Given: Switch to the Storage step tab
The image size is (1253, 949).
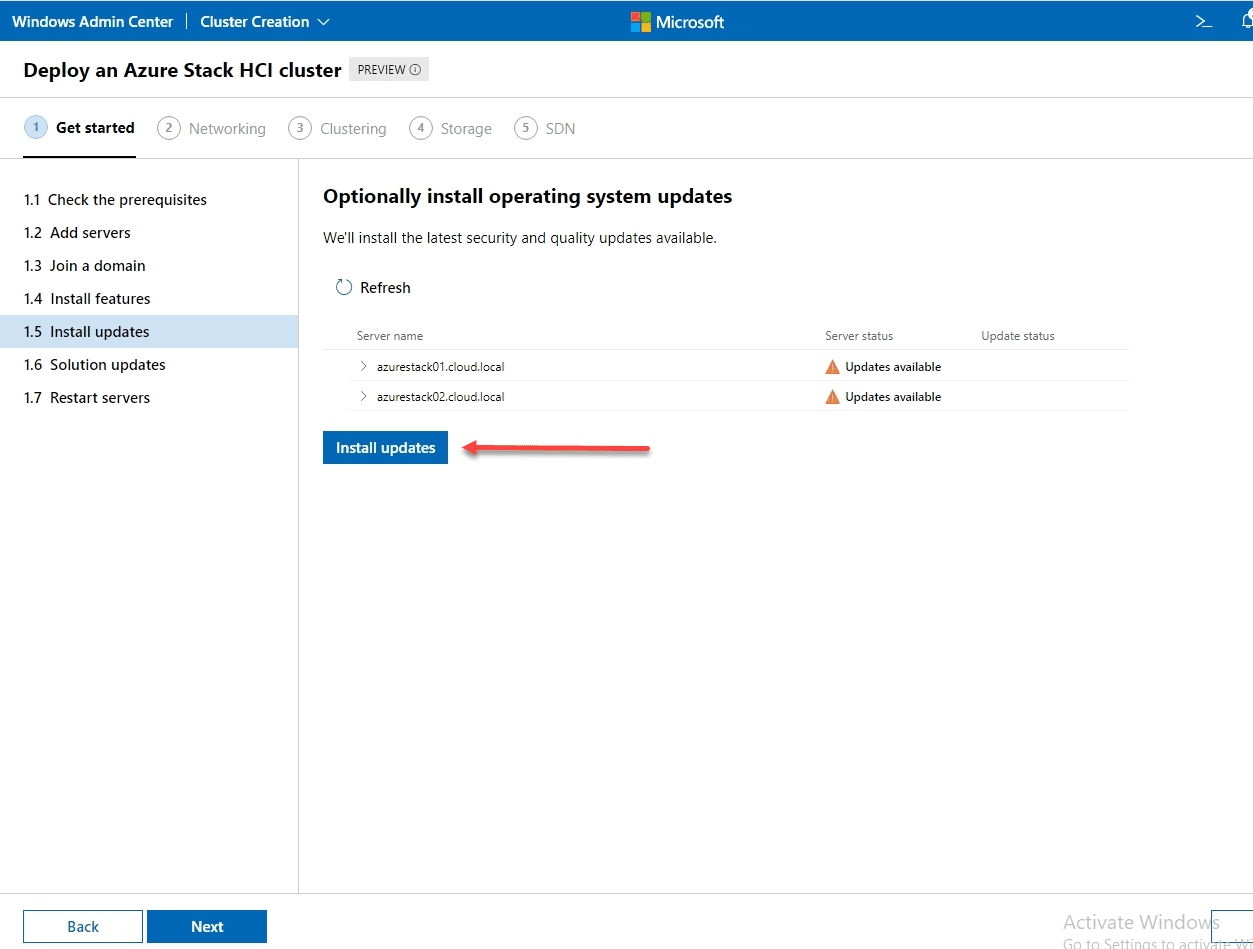Looking at the screenshot, I should click(x=451, y=128).
